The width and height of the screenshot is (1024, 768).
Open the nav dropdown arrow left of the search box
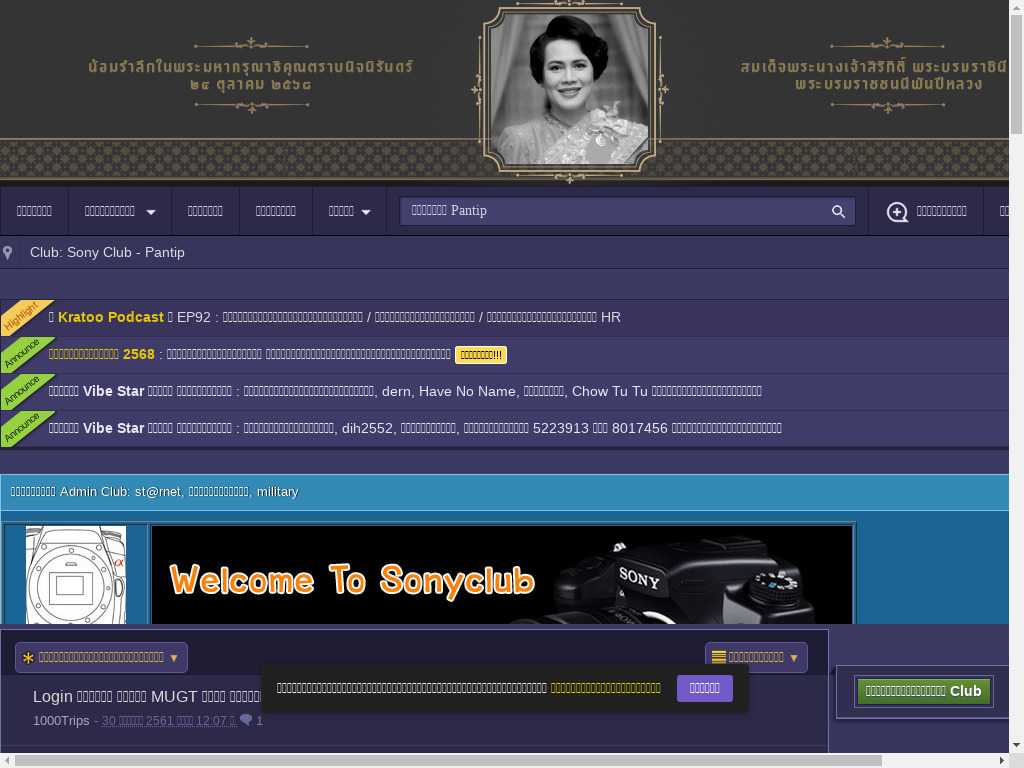click(x=366, y=212)
